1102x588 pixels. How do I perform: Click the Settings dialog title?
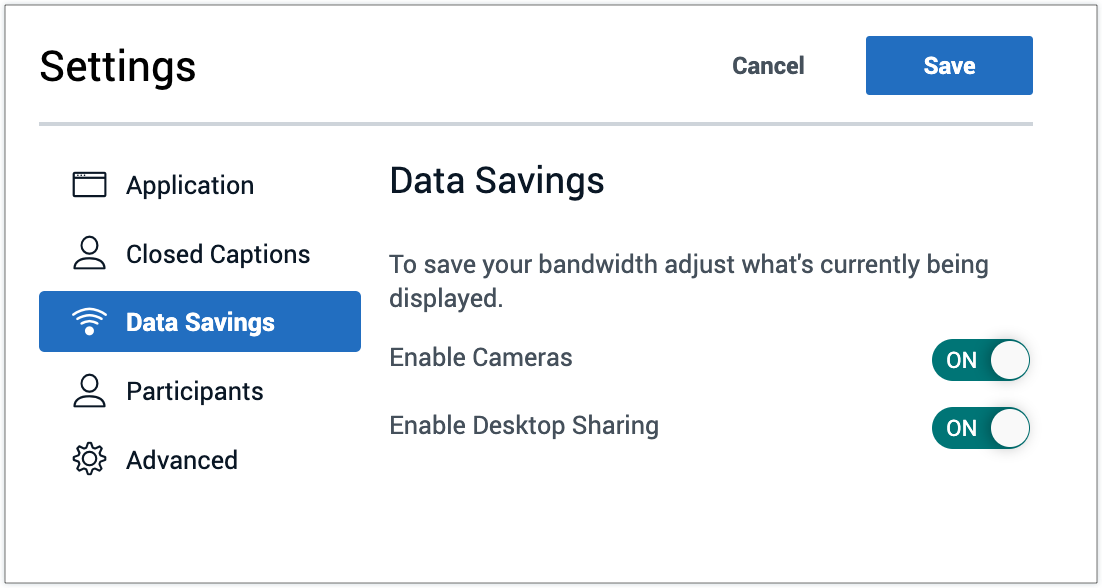click(x=118, y=67)
